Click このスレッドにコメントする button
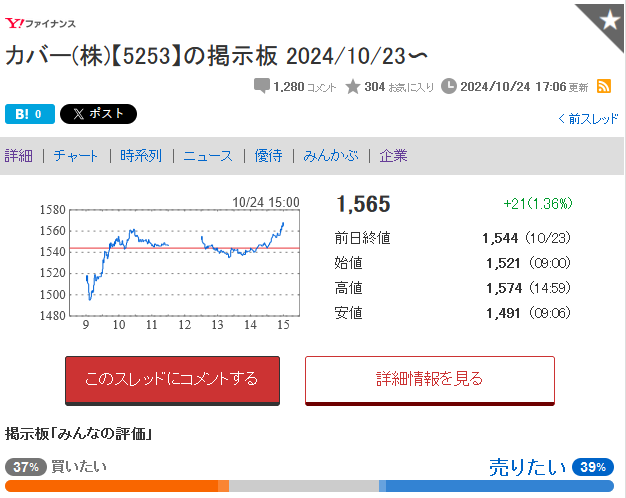Screen dimensions: 626x498 pos(172,380)
